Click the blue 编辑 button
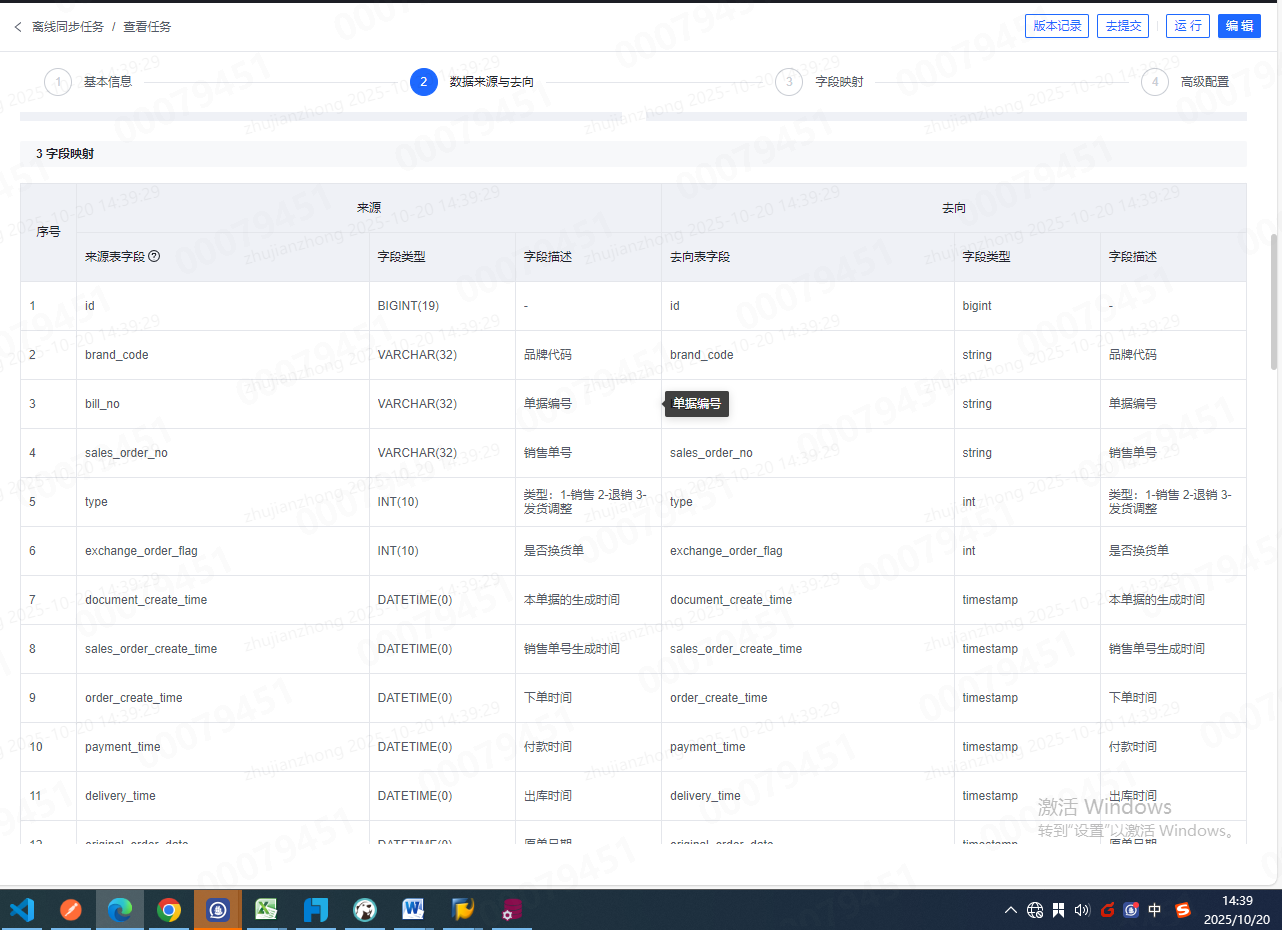The width and height of the screenshot is (1282, 930). tap(1239, 26)
